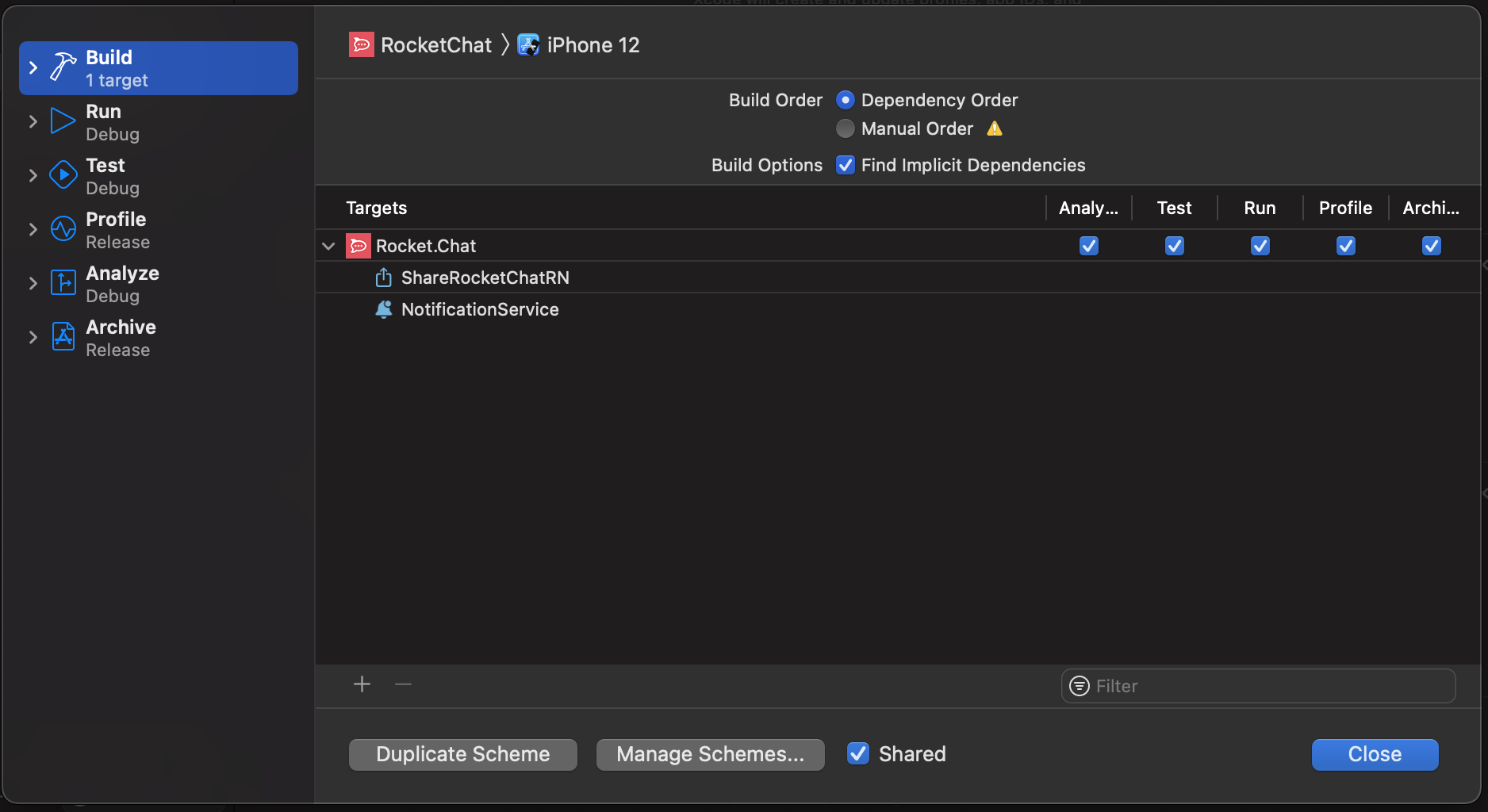Click the Archive column header

1431,208
